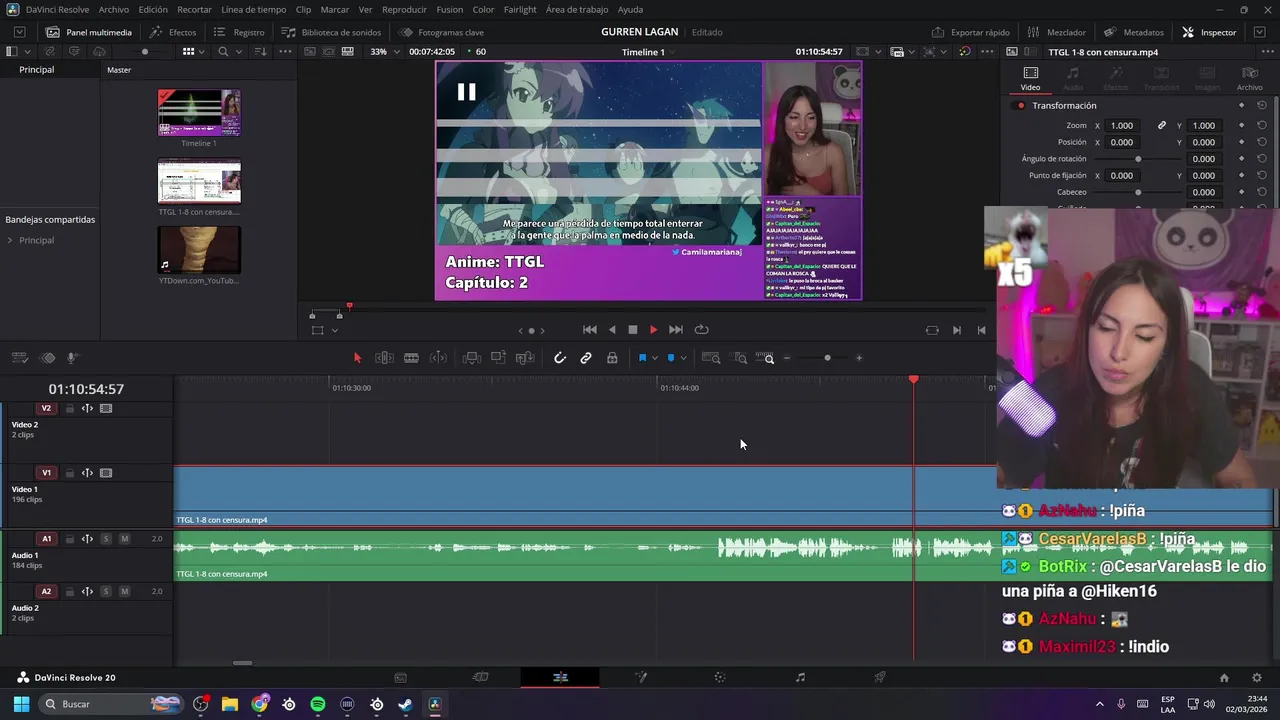The image size is (1280, 720).
Task: Zoom in timeline with plus button
Action: [858, 358]
